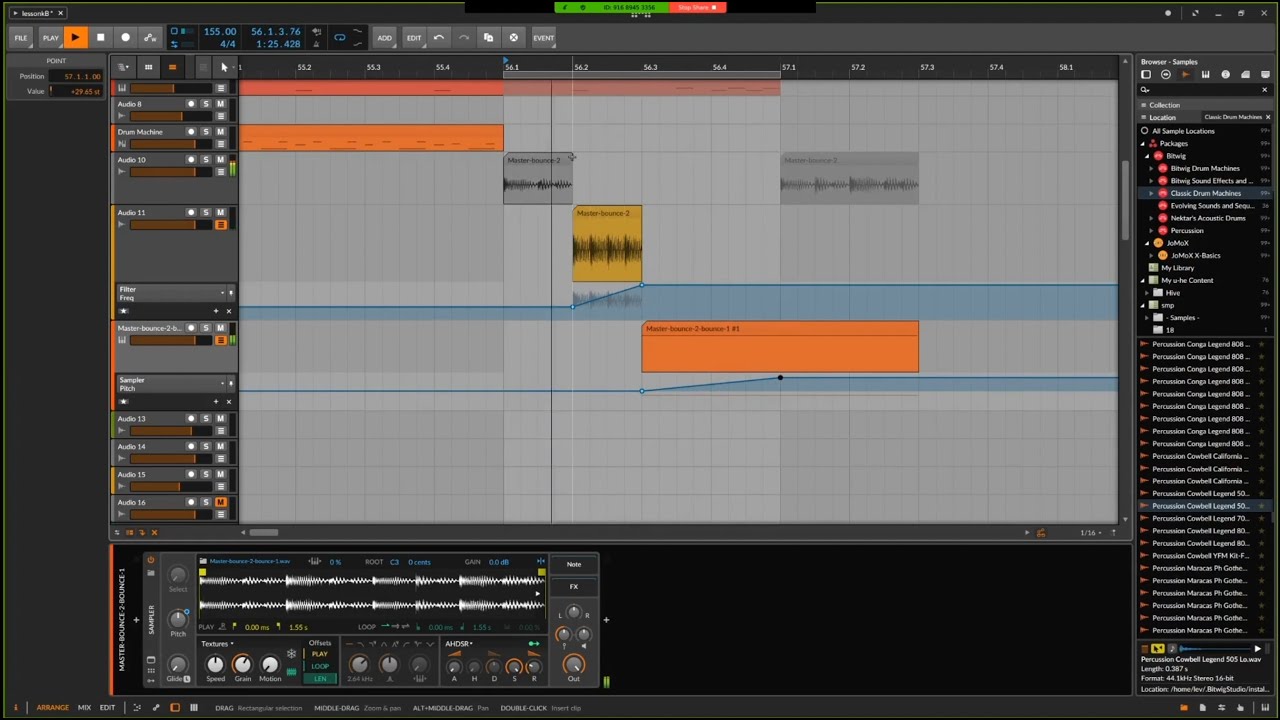The image size is (1280, 720).
Task: Open track display options dropdown icon
Action: 122,67
